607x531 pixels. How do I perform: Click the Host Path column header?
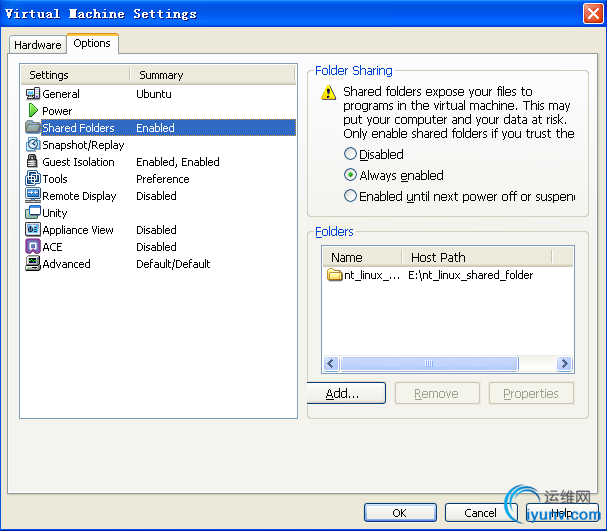point(477,257)
